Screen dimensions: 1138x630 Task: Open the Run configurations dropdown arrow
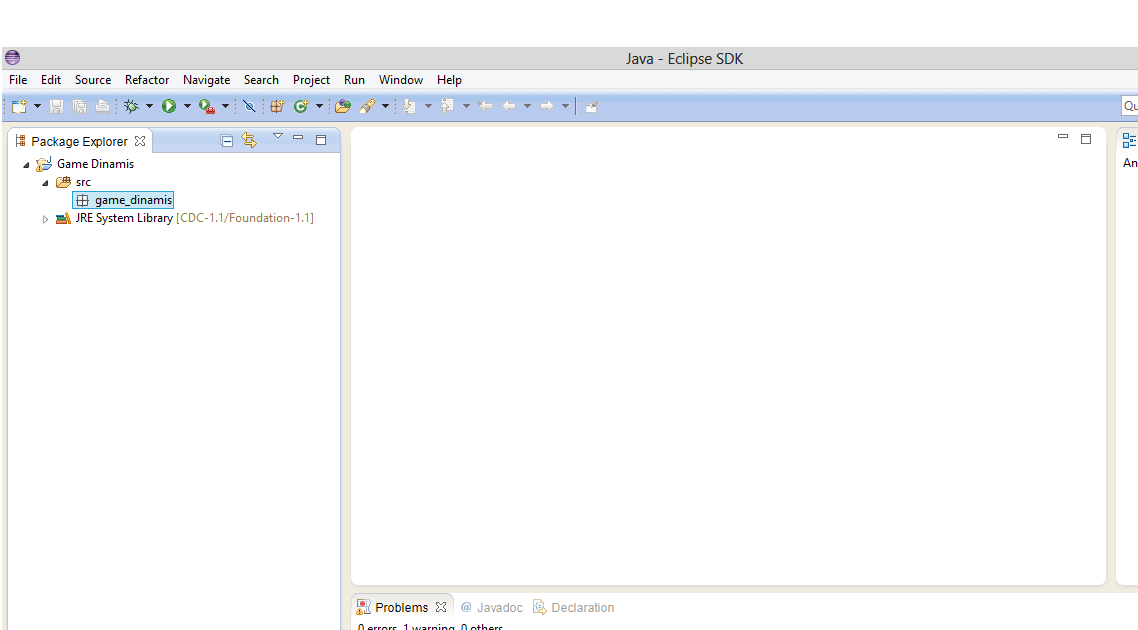(x=187, y=107)
